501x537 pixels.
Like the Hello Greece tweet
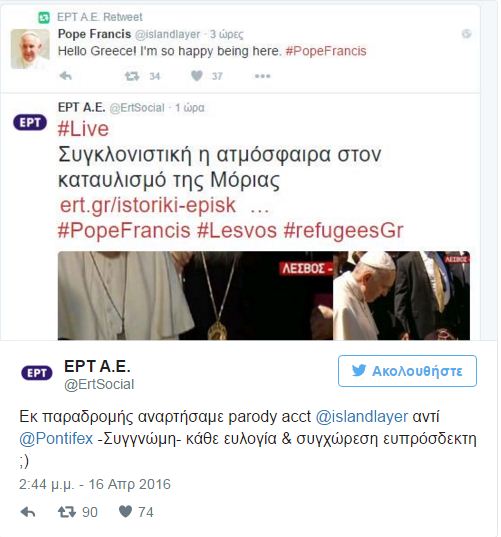click(197, 76)
